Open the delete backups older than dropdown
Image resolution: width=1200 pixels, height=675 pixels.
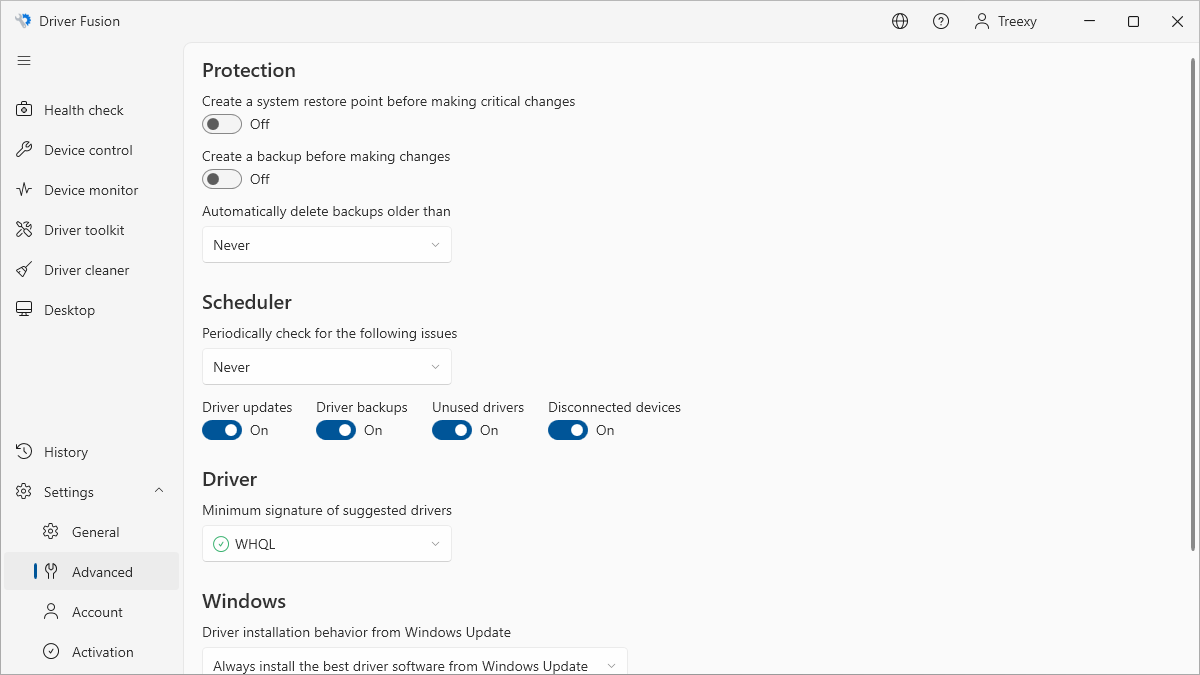[327, 245]
